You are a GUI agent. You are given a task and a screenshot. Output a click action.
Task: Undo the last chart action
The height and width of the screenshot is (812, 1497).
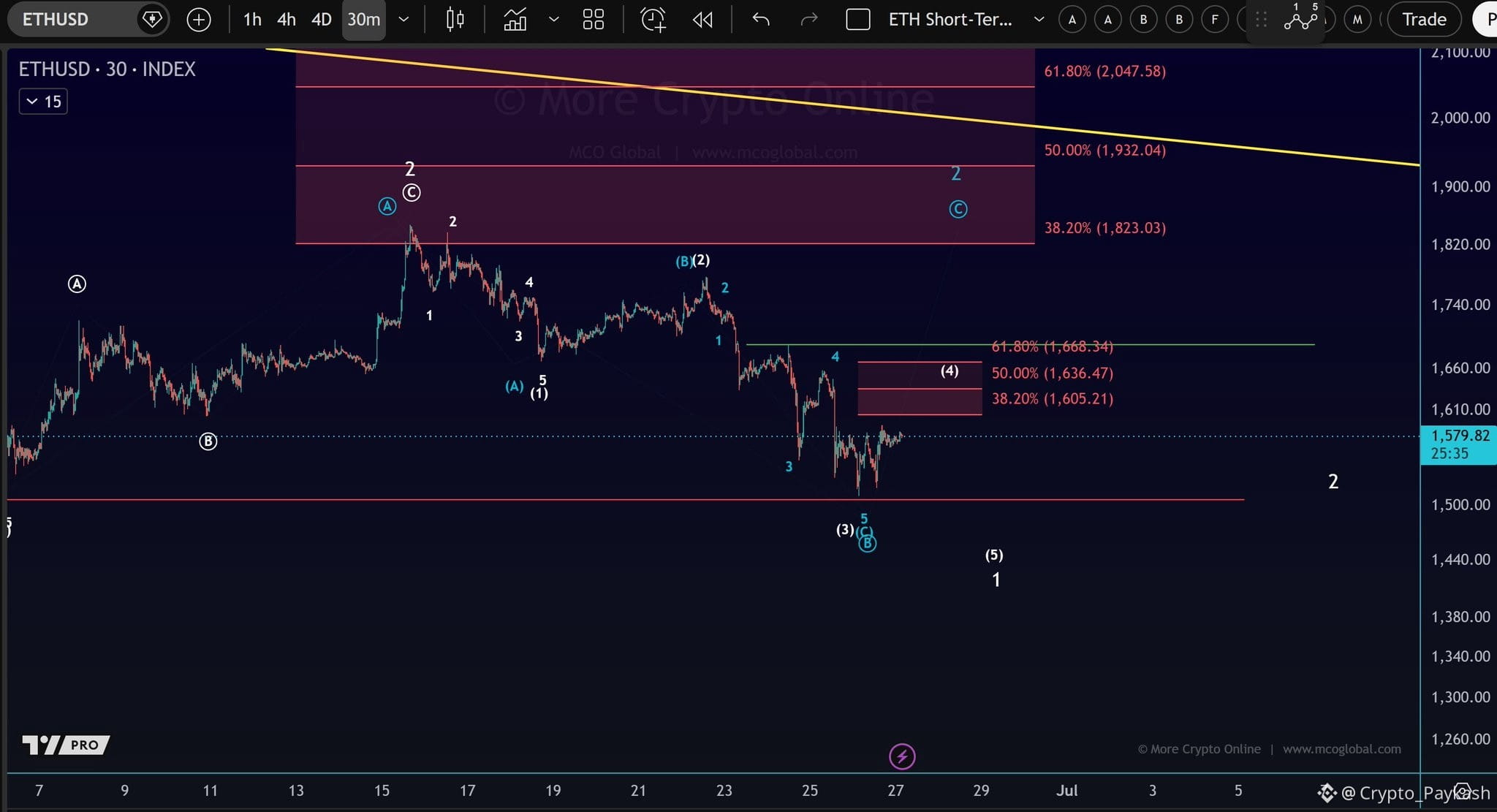point(761,20)
